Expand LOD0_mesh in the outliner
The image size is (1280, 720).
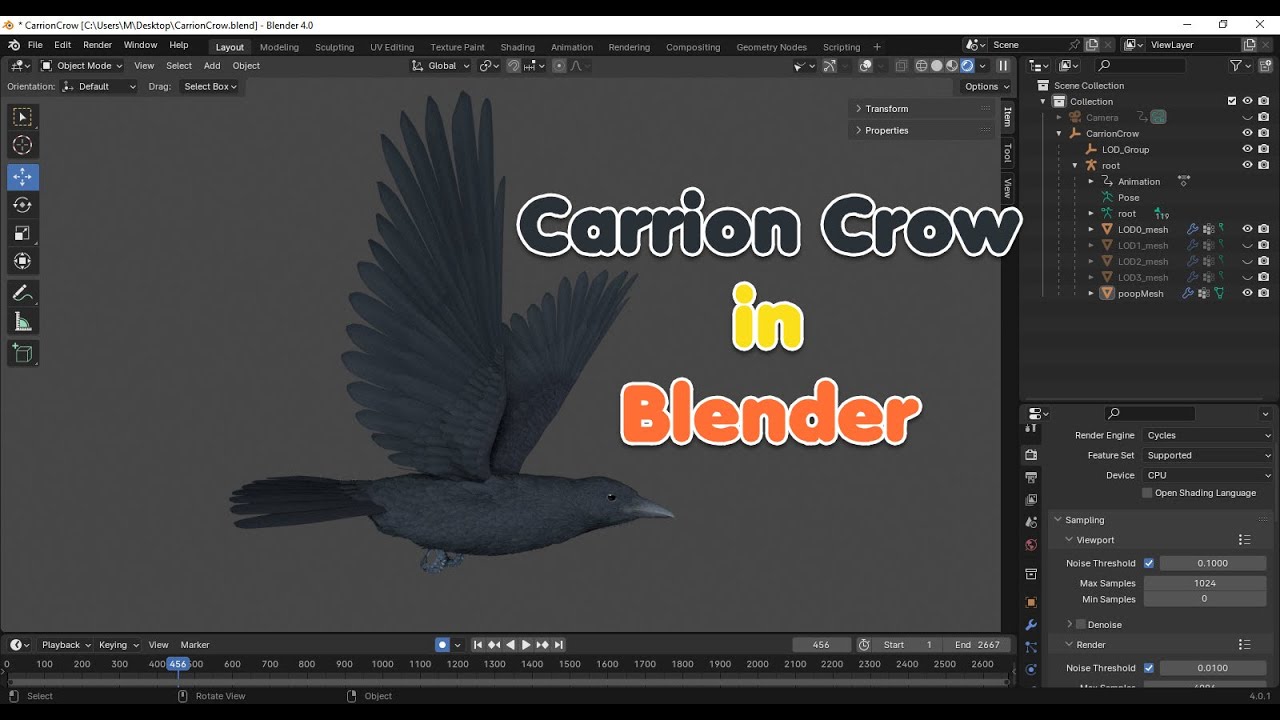tap(1091, 229)
